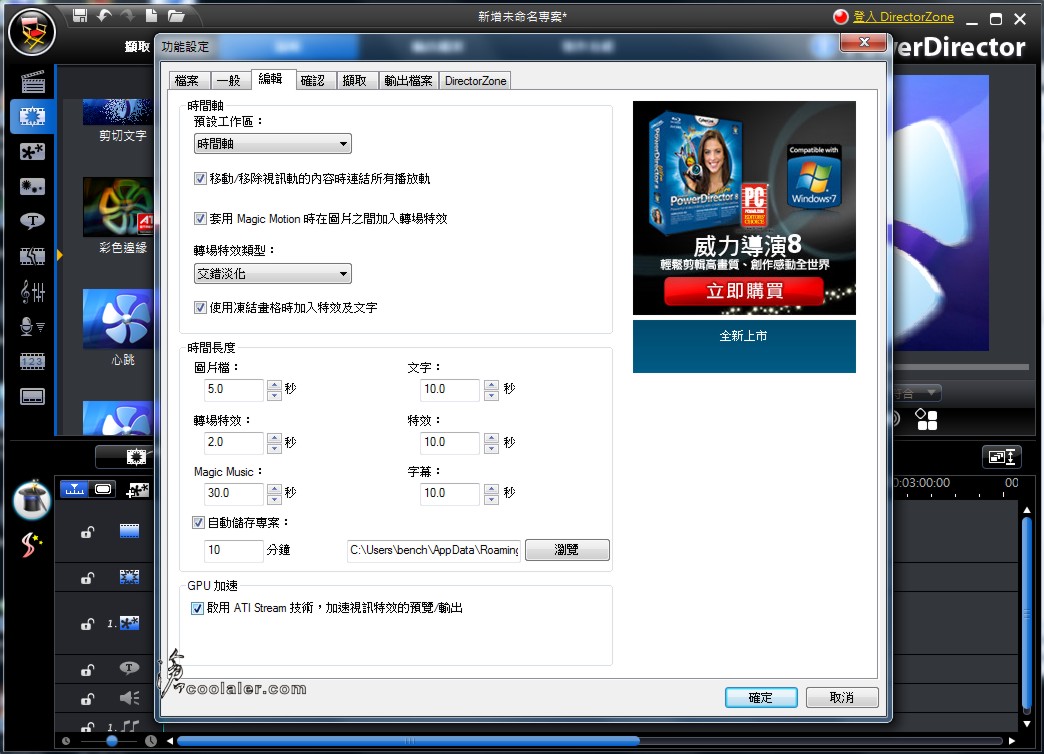The width and height of the screenshot is (1044, 754).
Task: Switch to storyboard view button
Action: [x=103, y=490]
